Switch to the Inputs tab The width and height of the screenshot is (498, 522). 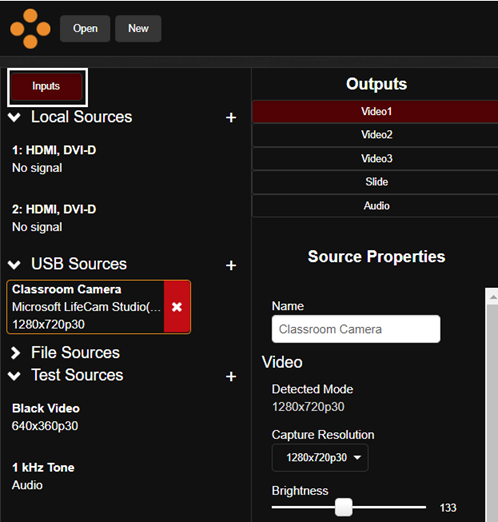(46, 86)
